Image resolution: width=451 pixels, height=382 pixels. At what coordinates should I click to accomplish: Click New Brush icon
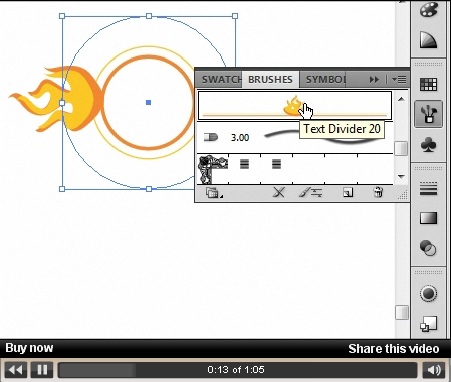coord(348,192)
